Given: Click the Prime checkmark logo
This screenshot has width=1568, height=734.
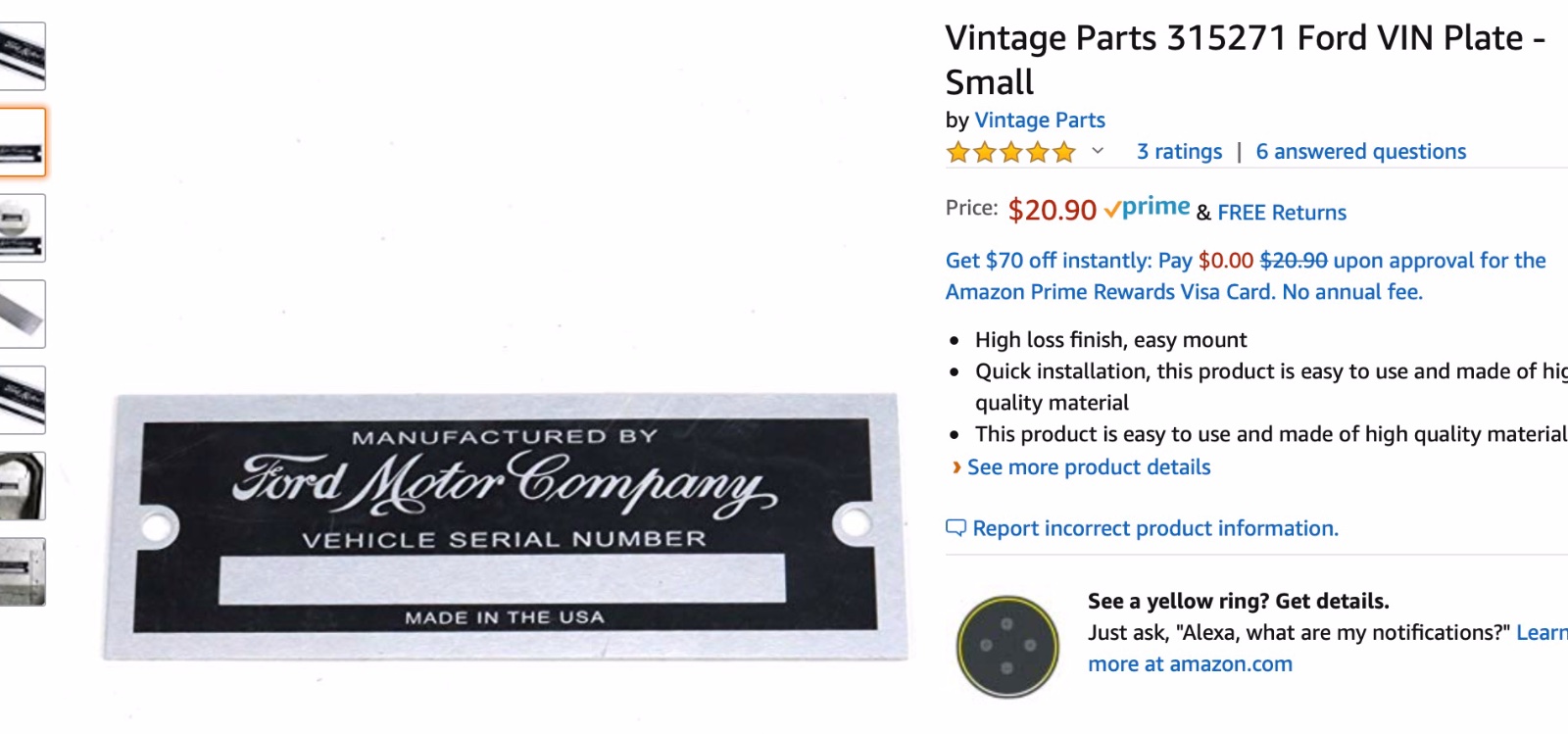Looking at the screenshot, I should point(1147,208).
